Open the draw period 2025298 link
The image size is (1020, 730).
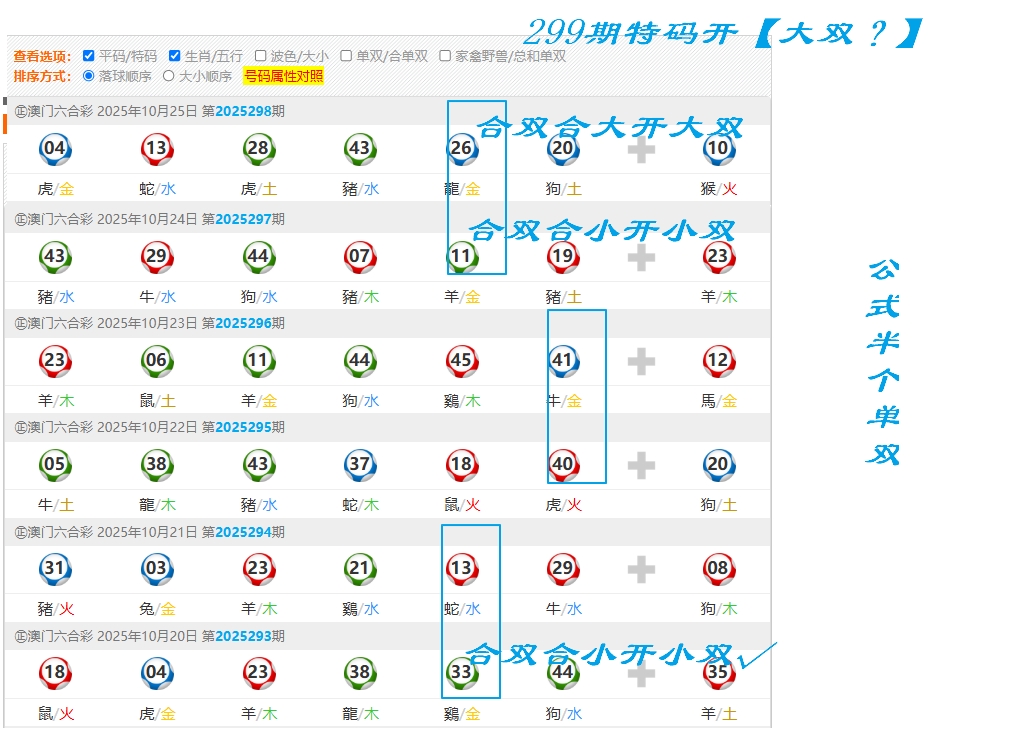[x=243, y=111]
